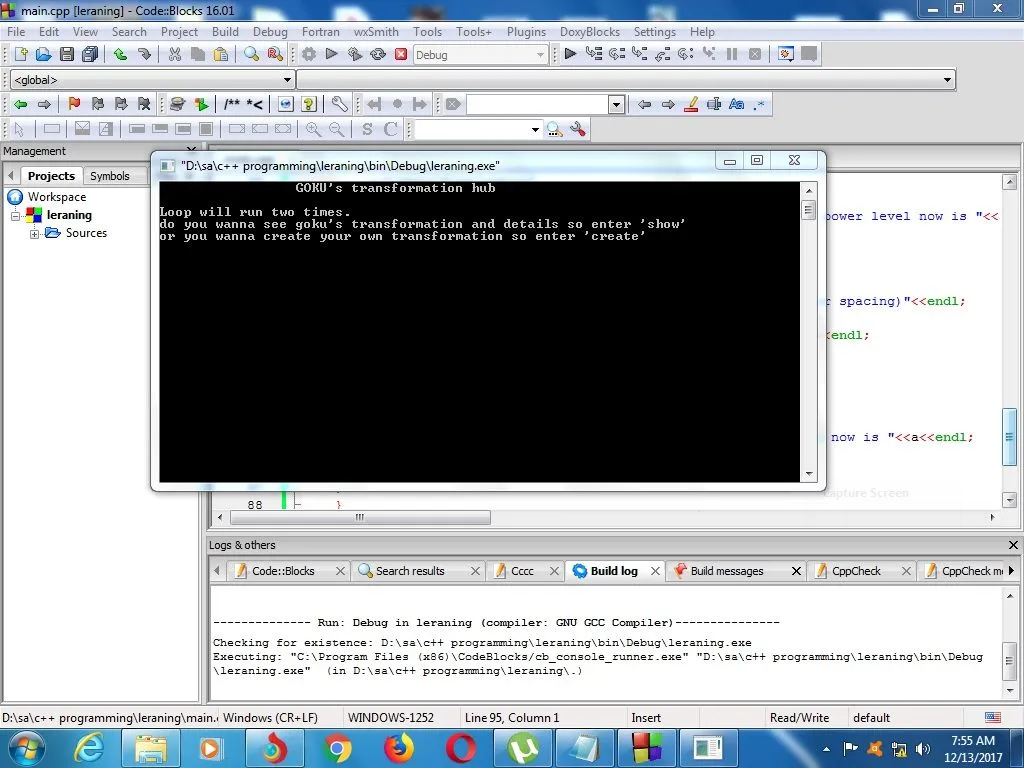Image resolution: width=1024 pixels, height=768 pixels.
Task: Click the Run doxywizard icon
Action: pyautogui.click(x=177, y=104)
